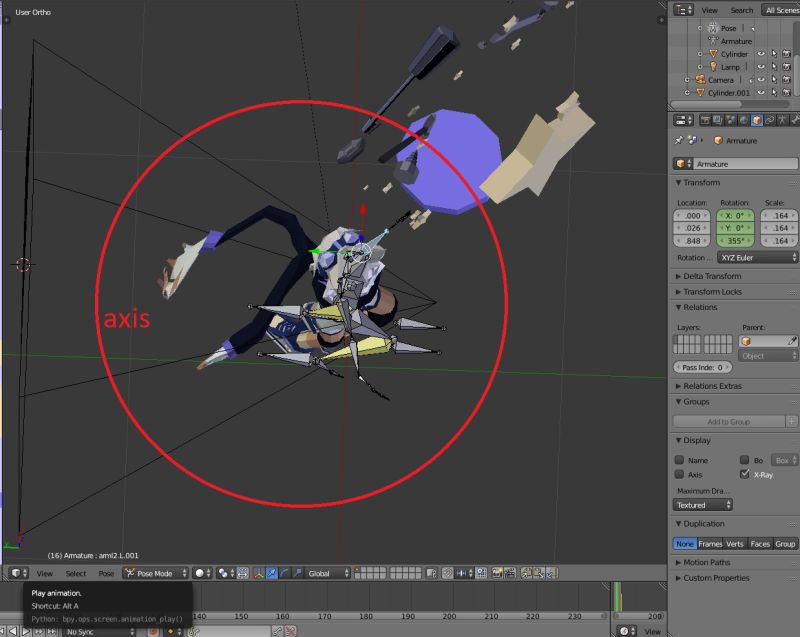Disable the X-Ray checkbox
The width and height of the screenshot is (800, 637).
point(744,474)
